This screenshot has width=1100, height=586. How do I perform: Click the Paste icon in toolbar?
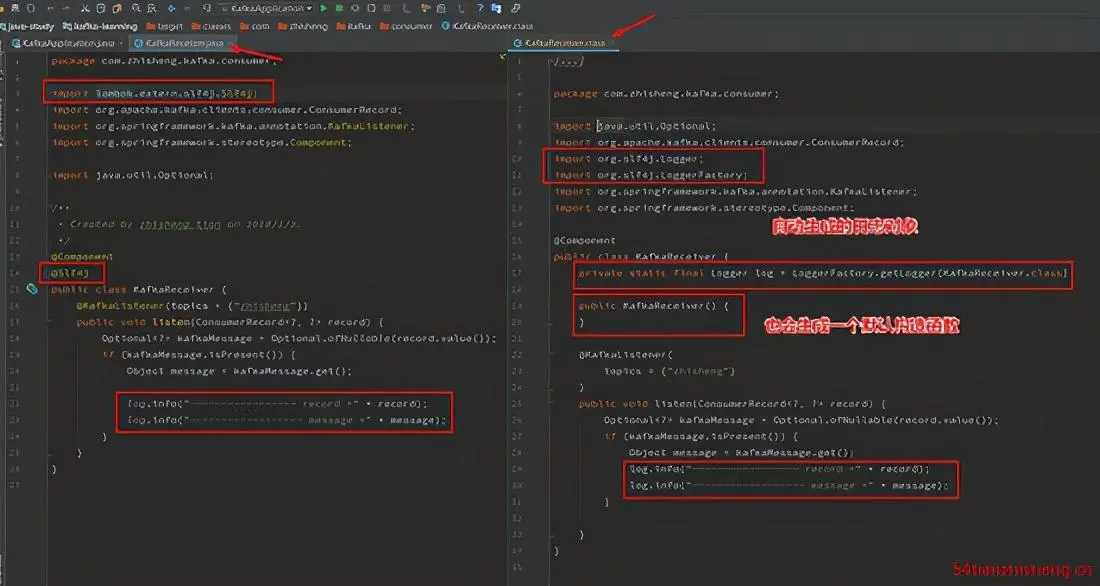116,8
